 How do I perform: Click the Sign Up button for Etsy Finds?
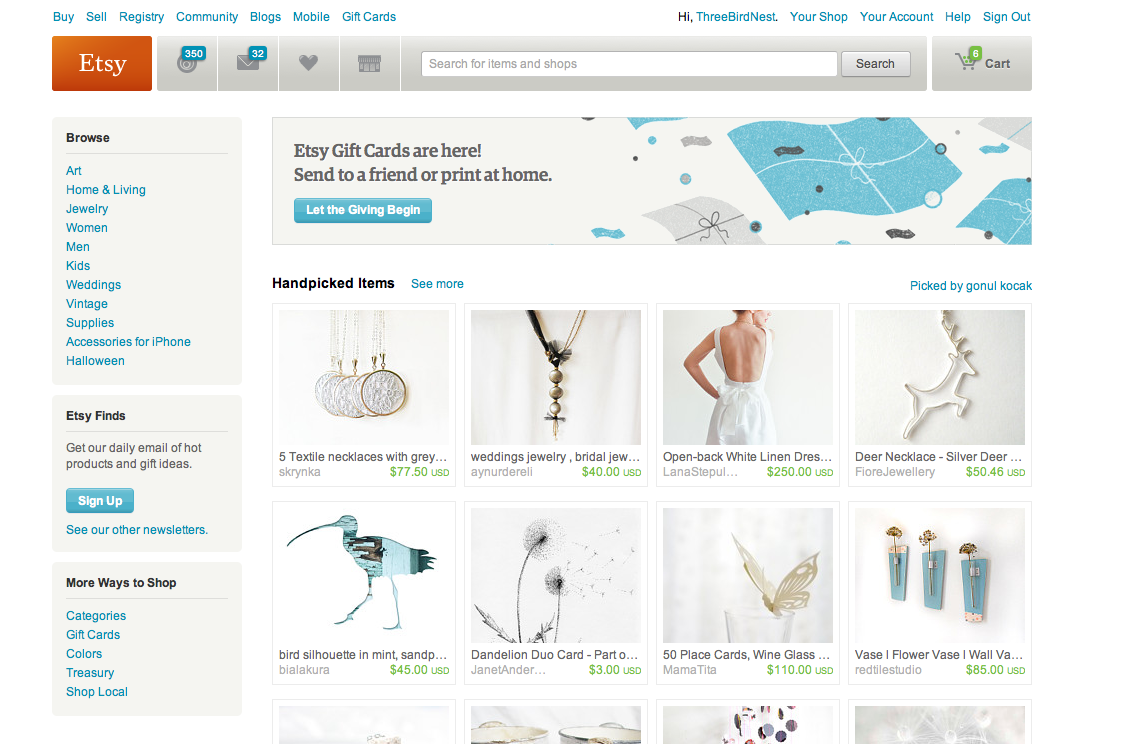pos(100,501)
